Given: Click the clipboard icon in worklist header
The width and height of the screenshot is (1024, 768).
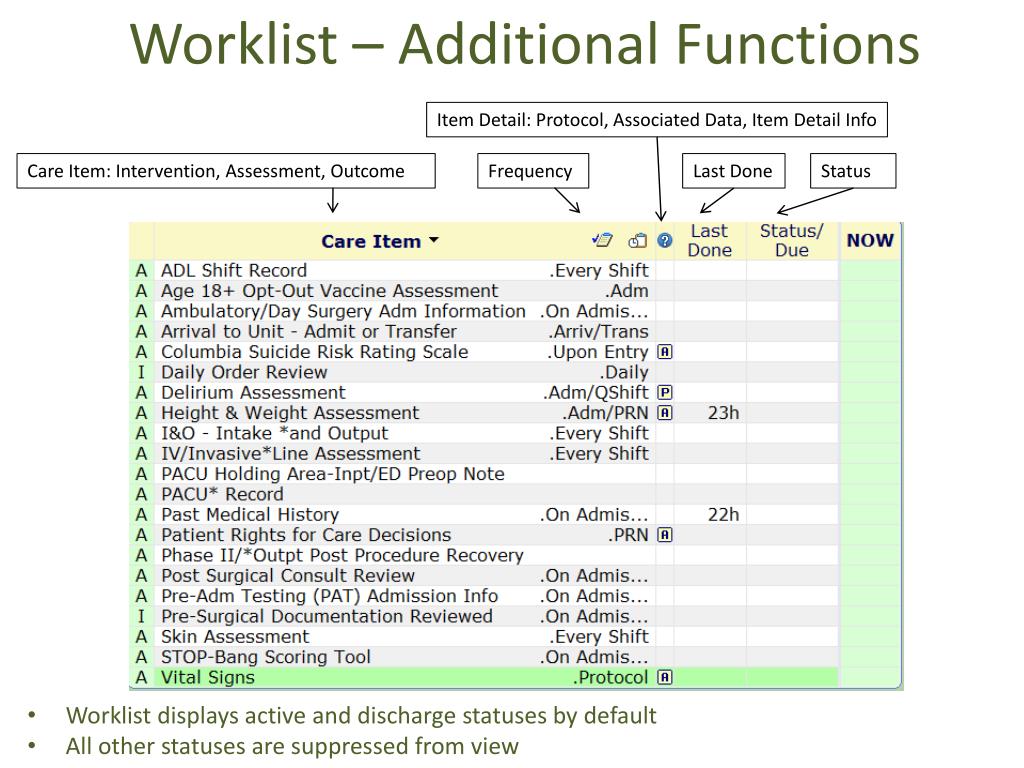Looking at the screenshot, I should tap(637, 241).
